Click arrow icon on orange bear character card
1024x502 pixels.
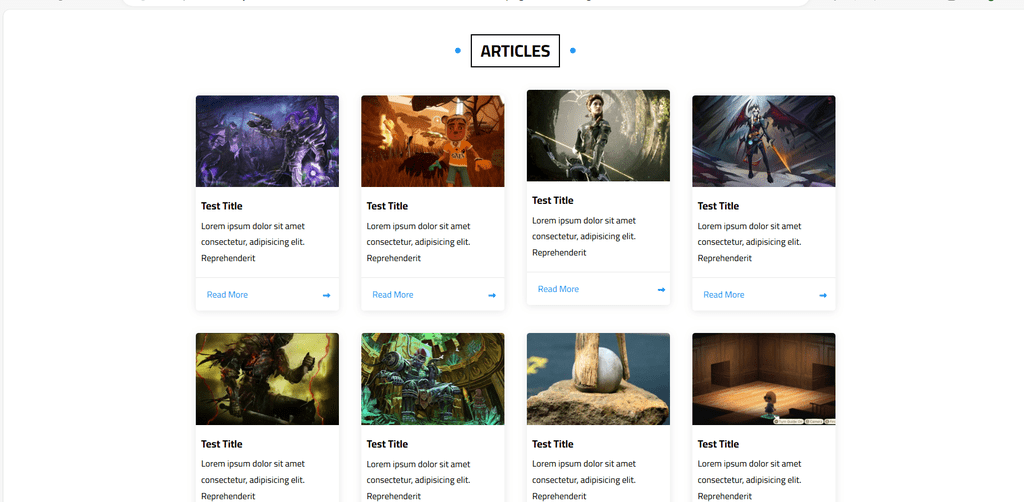point(492,295)
